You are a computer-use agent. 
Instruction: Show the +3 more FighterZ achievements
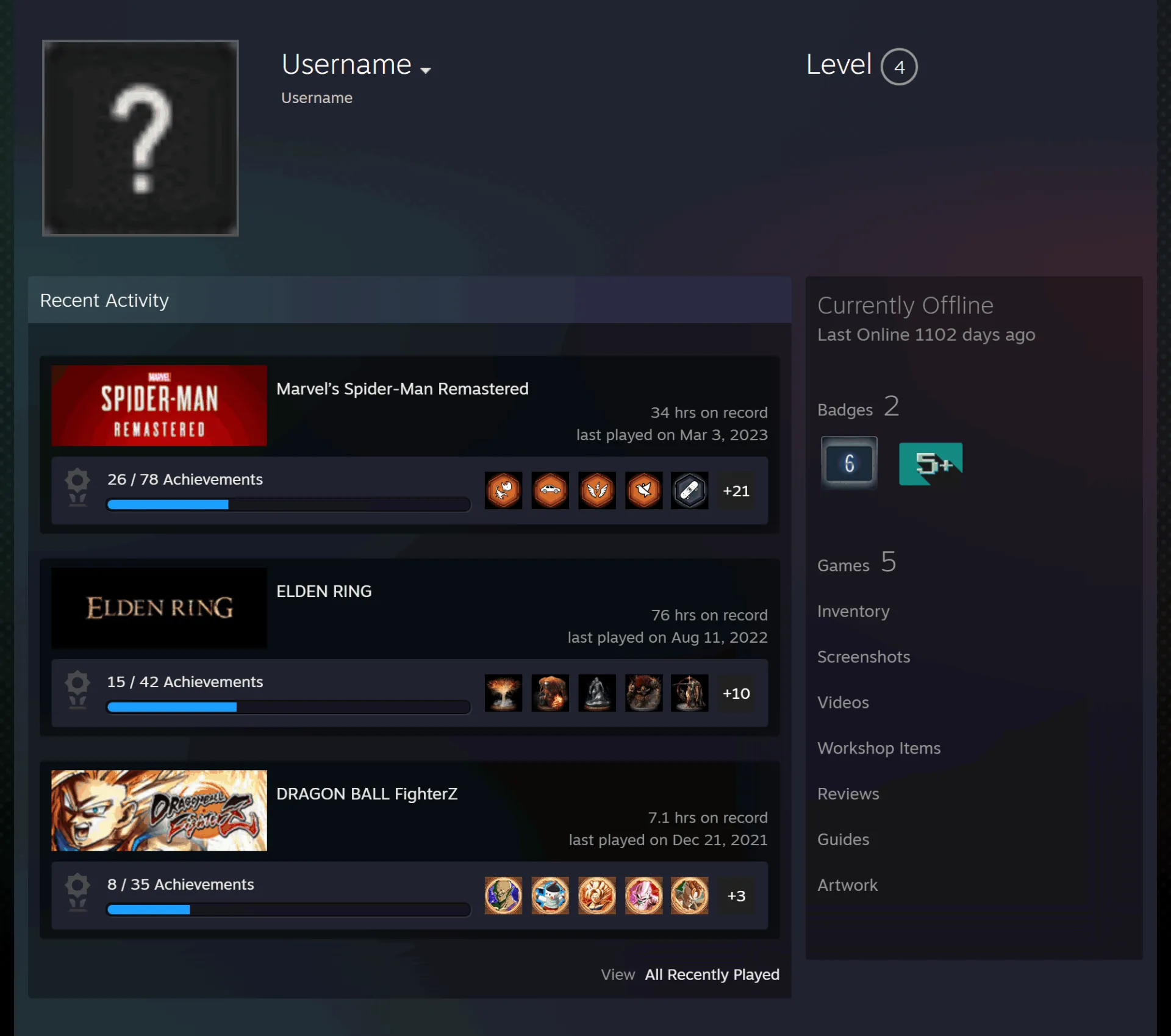pos(736,895)
